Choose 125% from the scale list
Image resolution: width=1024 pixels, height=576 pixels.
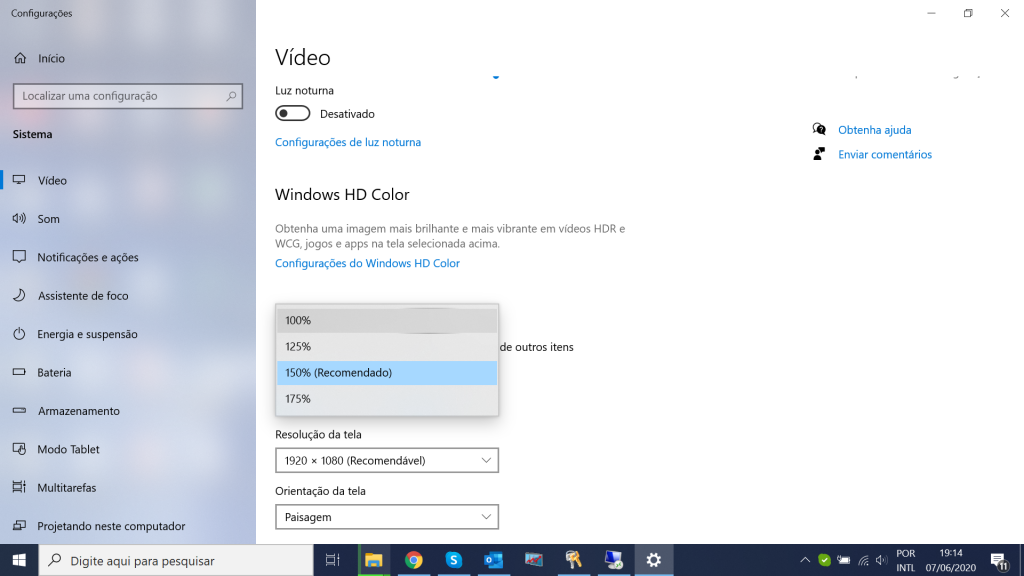coord(386,346)
